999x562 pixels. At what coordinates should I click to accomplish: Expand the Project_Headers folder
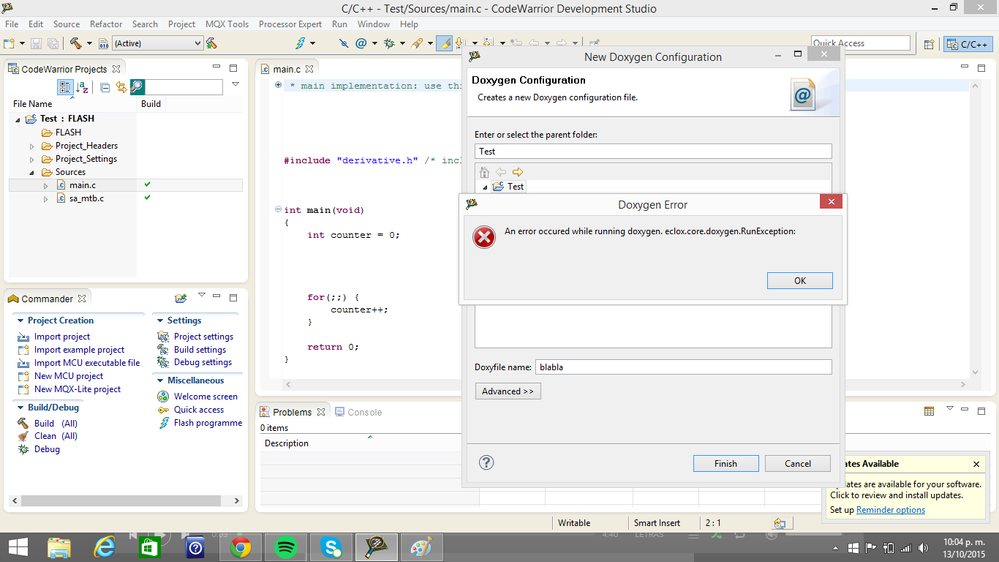click(32, 146)
